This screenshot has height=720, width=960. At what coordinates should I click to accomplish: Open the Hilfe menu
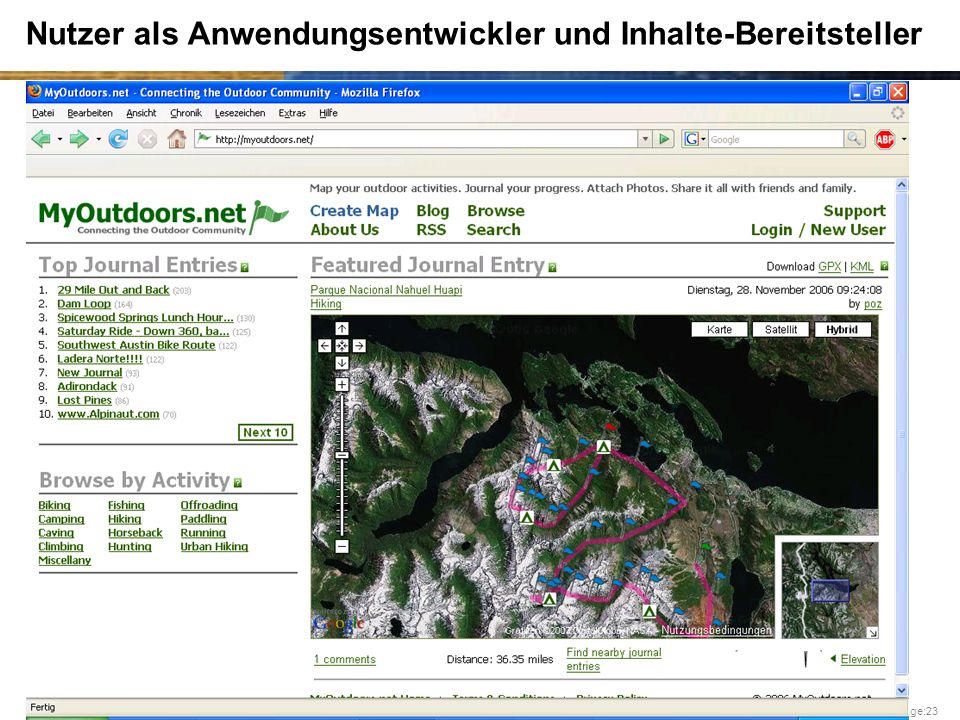[328, 113]
